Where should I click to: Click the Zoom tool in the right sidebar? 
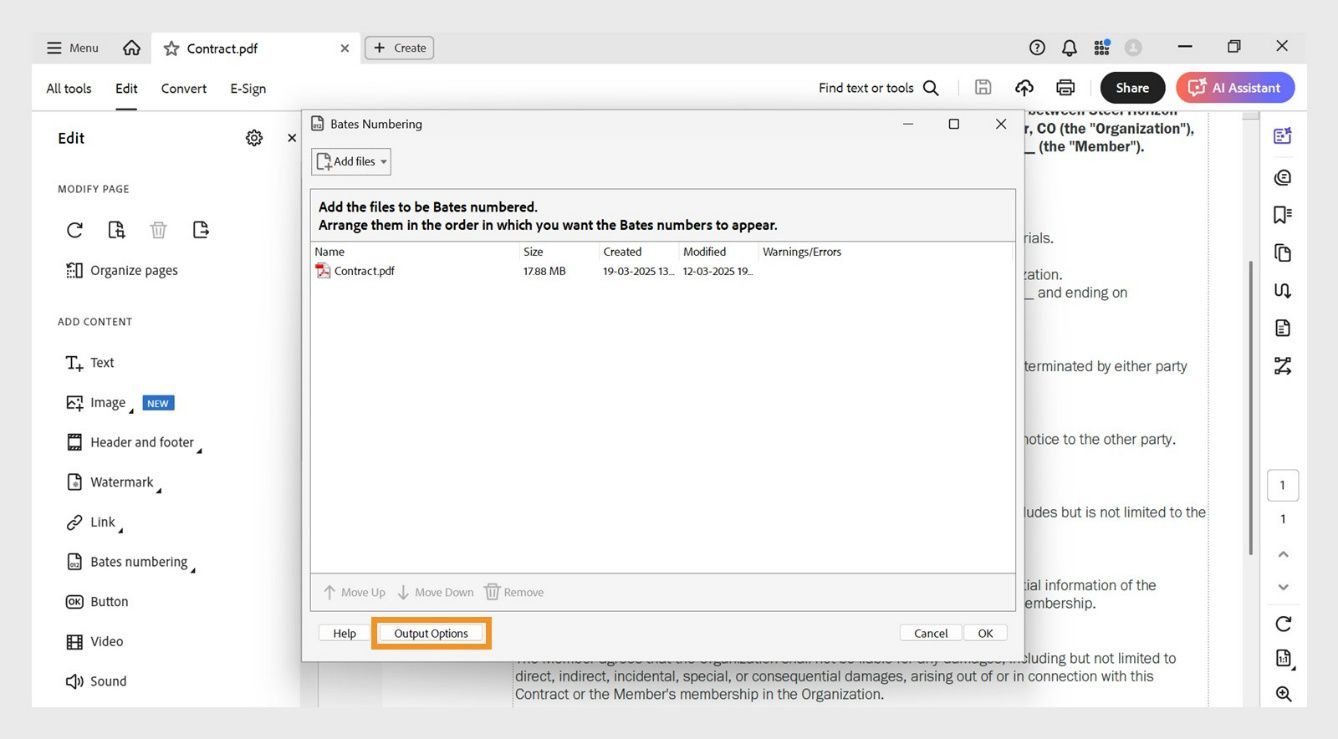point(1283,693)
